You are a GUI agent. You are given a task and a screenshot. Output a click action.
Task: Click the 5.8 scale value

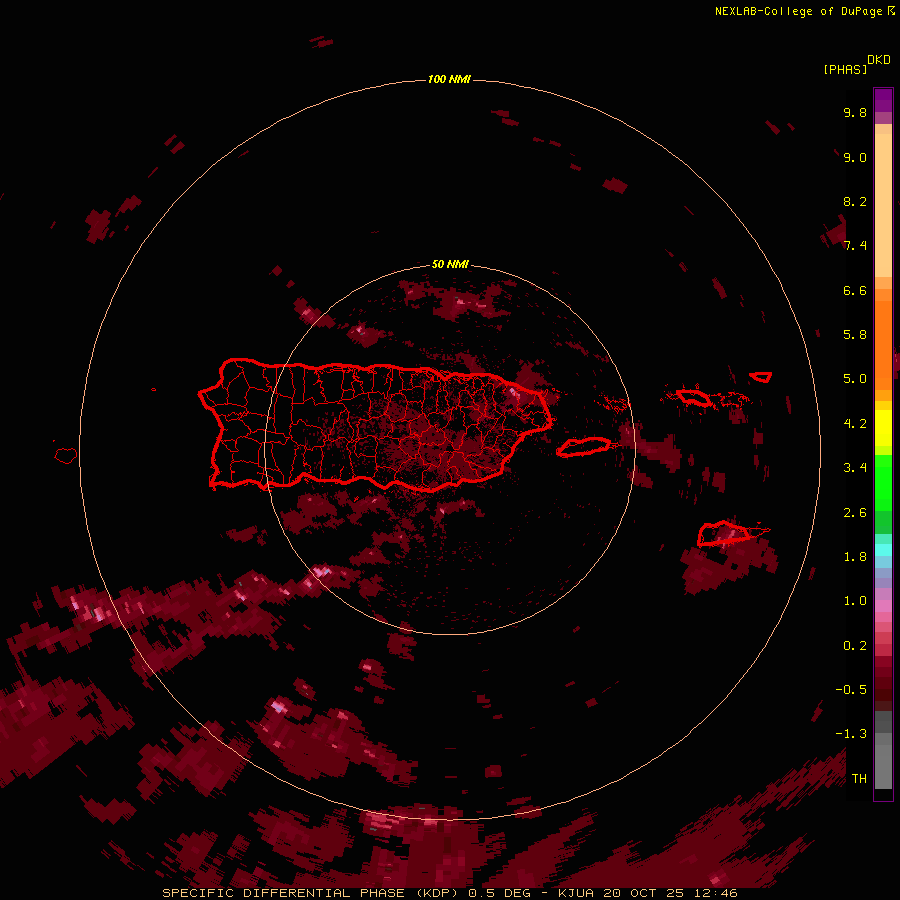click(x=855, y=335)
